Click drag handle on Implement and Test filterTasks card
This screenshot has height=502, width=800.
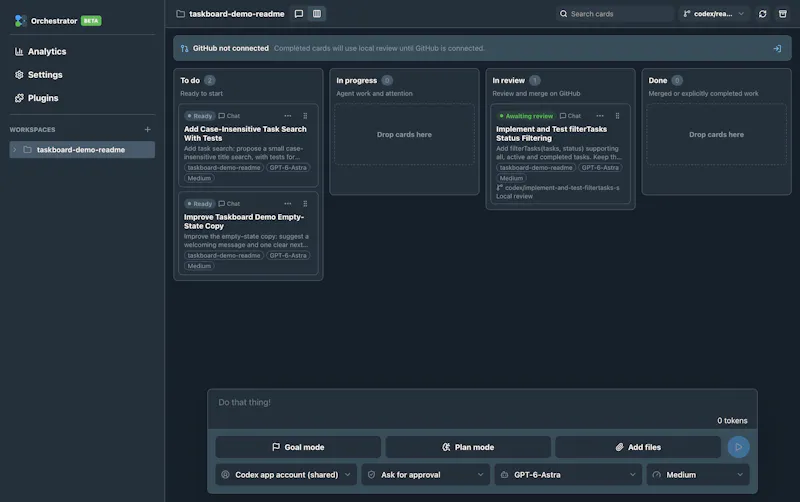point(617,116)
